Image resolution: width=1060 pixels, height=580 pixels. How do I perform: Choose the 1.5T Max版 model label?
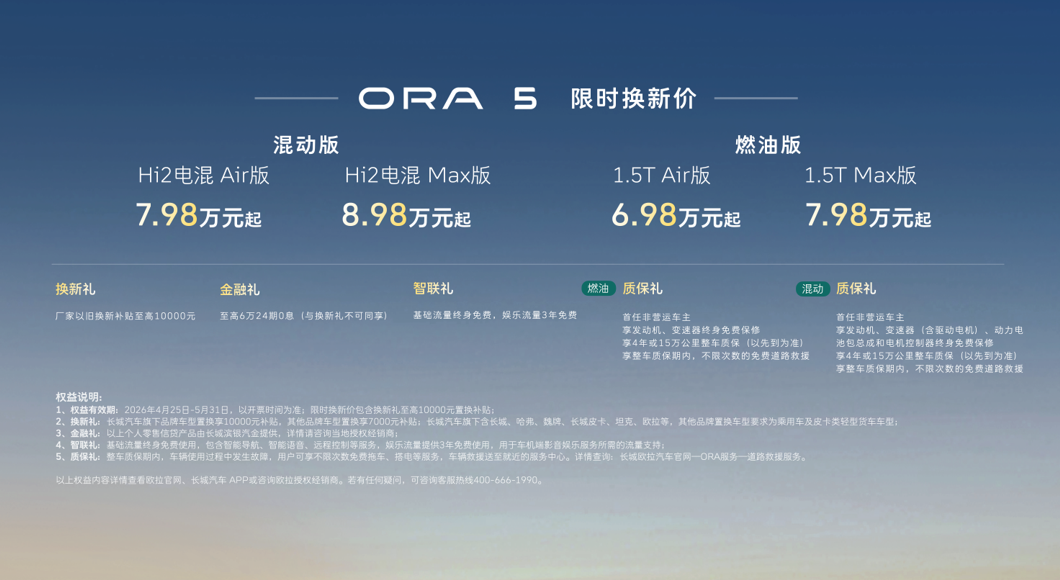pyautogui.click(x=860, y=176)
